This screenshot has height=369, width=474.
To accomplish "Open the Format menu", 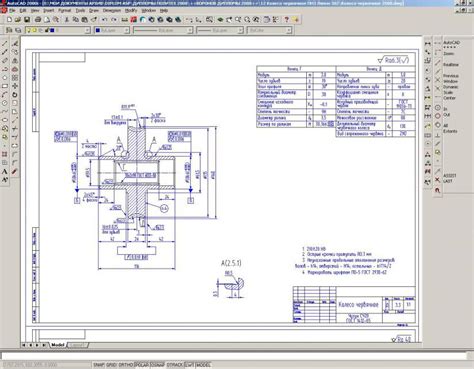I will tap(65, 11).
